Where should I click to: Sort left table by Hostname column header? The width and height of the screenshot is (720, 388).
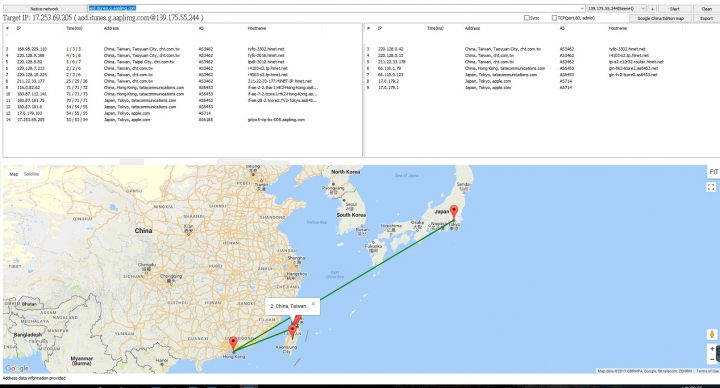[257, 28]
